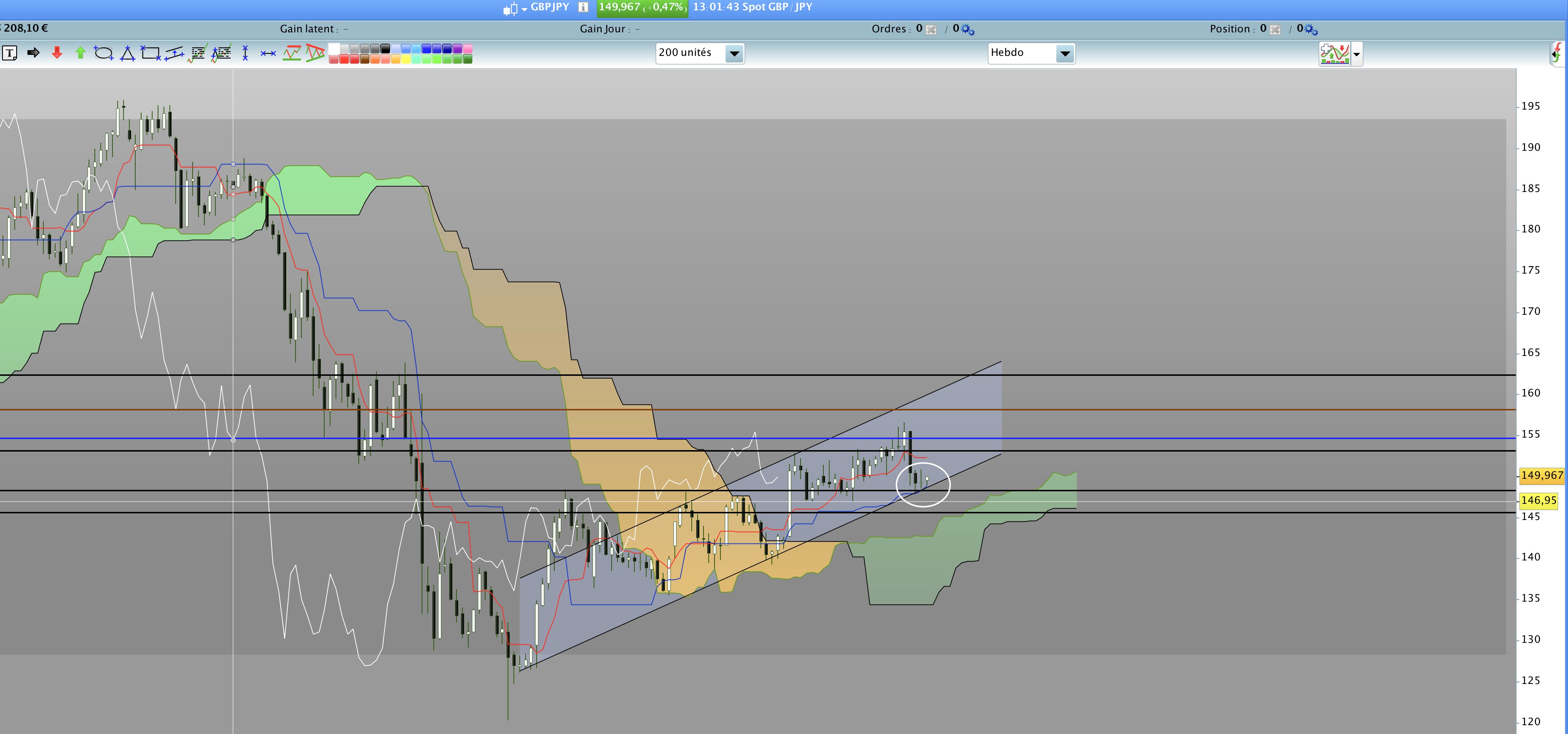This screenshot has height=734, width=1568.
Task: Click the close position X icon
Action: click(x=1275, y=29)
